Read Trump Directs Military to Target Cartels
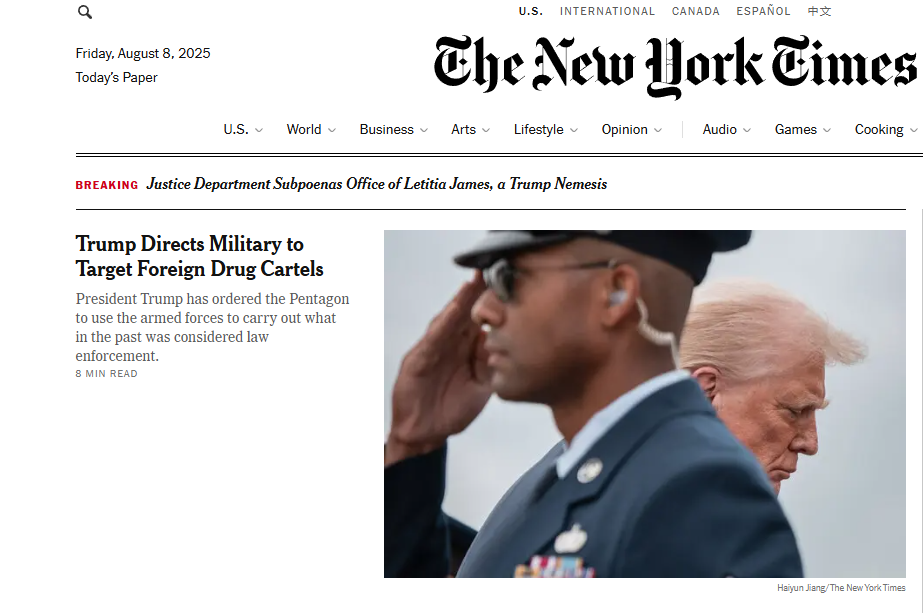 pyautogui.click(x=200, y=256)
